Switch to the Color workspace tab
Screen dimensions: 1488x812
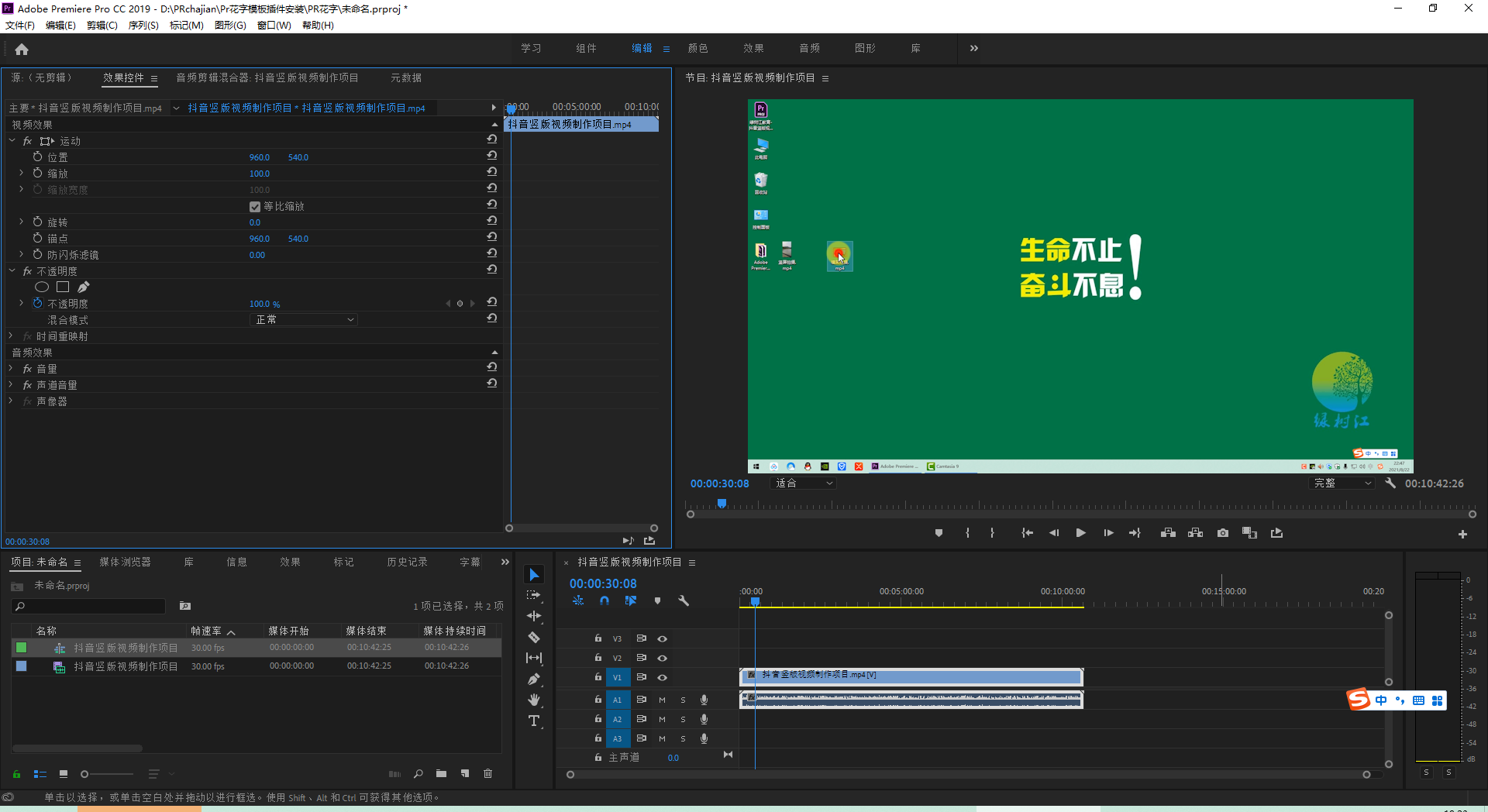[697, 48]
